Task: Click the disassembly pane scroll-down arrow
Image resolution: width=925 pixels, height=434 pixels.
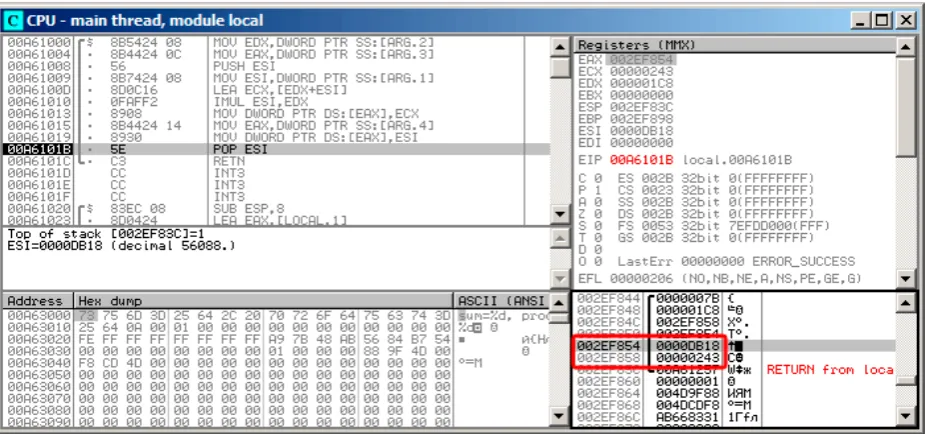Action: (x=560, y=216)
